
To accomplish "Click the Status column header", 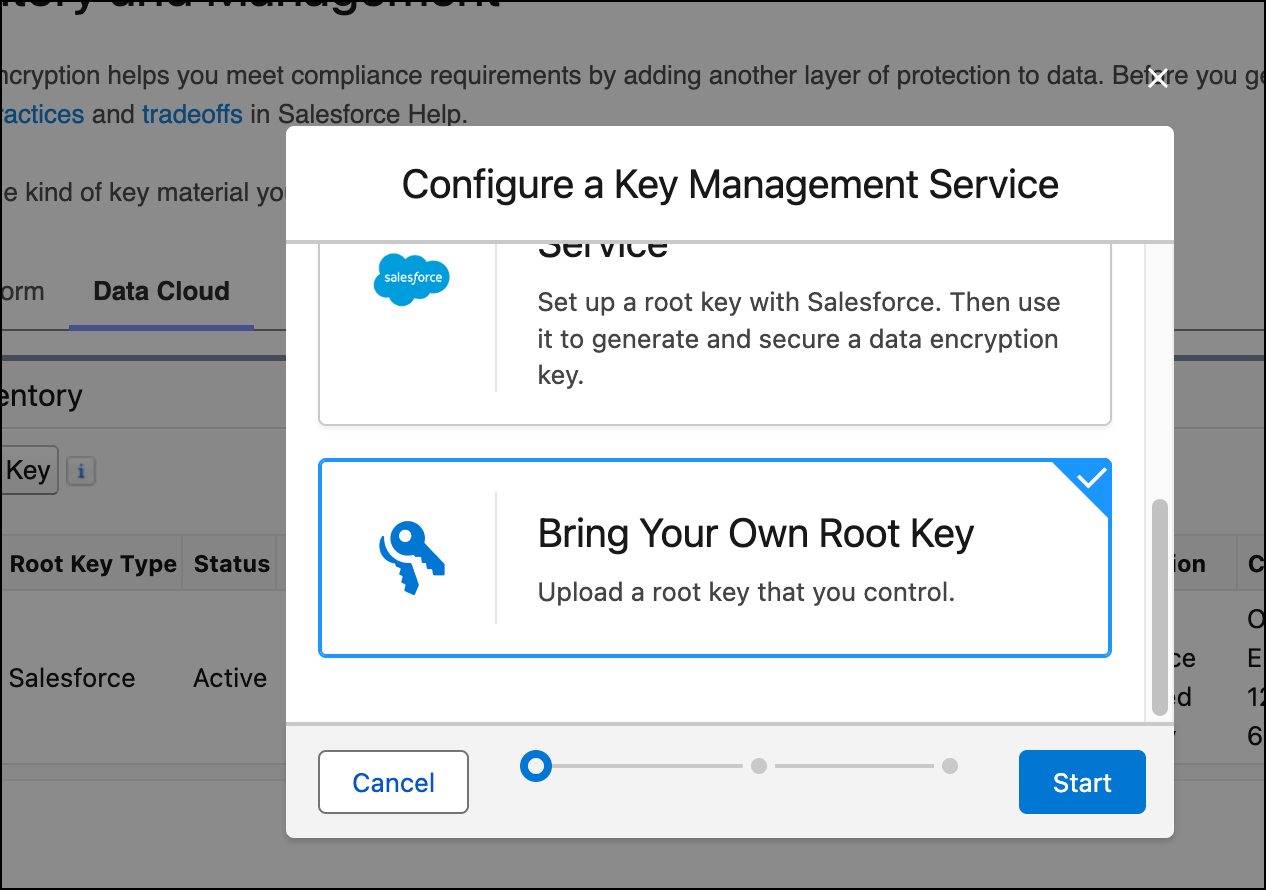I will [231, 564].
